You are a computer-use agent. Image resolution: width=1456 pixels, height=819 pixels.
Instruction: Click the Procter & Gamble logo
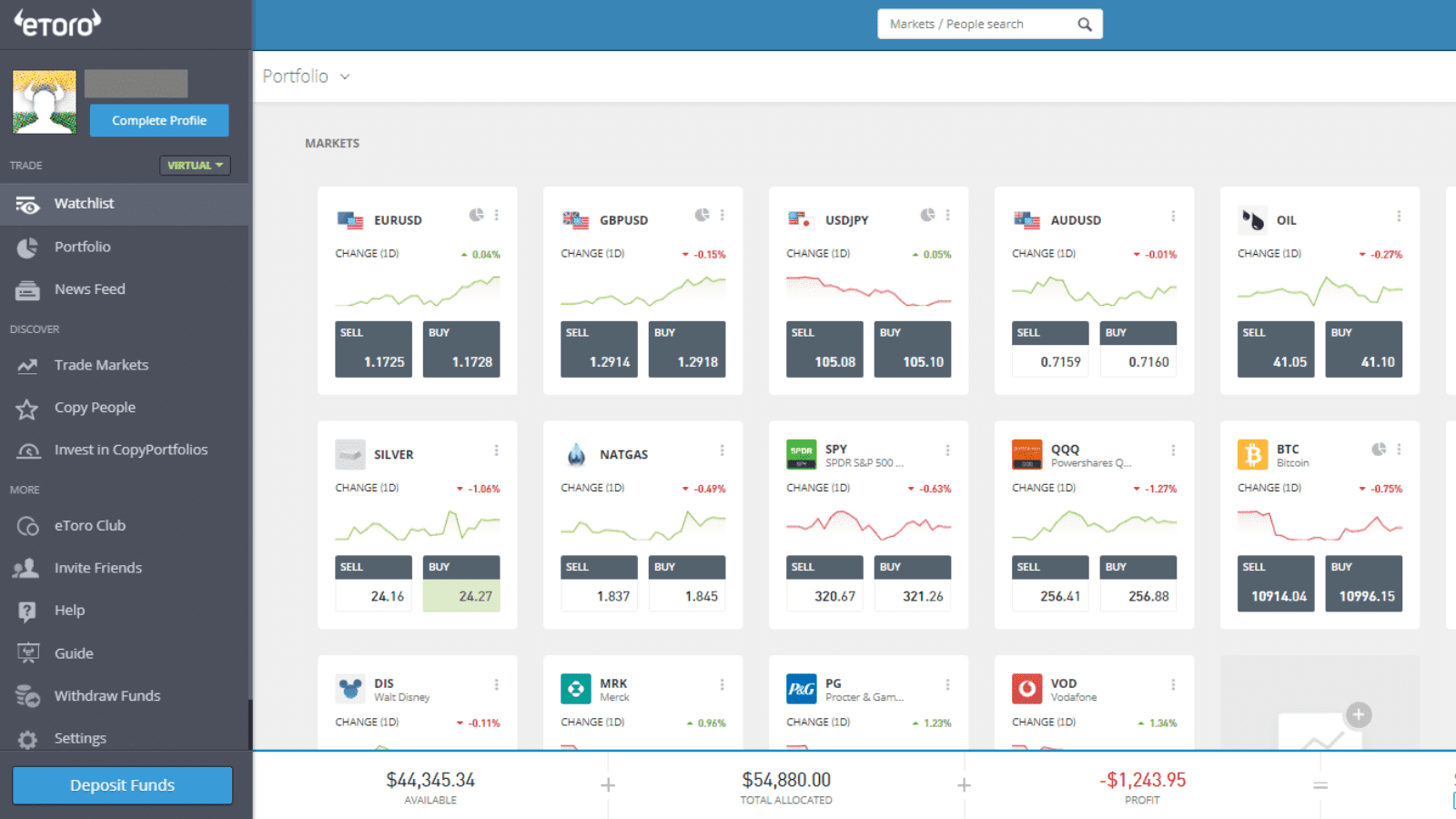(x=802, y=689)
